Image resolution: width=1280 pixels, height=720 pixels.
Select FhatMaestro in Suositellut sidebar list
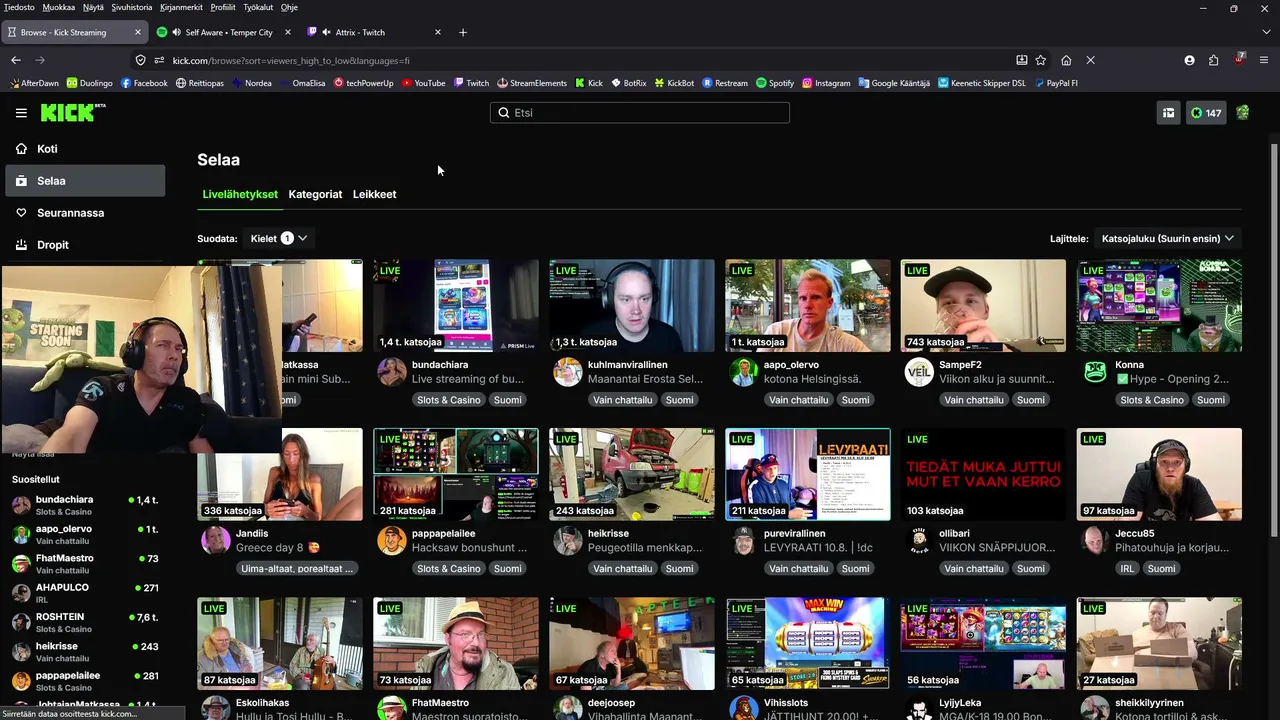(x=85, y=564)
